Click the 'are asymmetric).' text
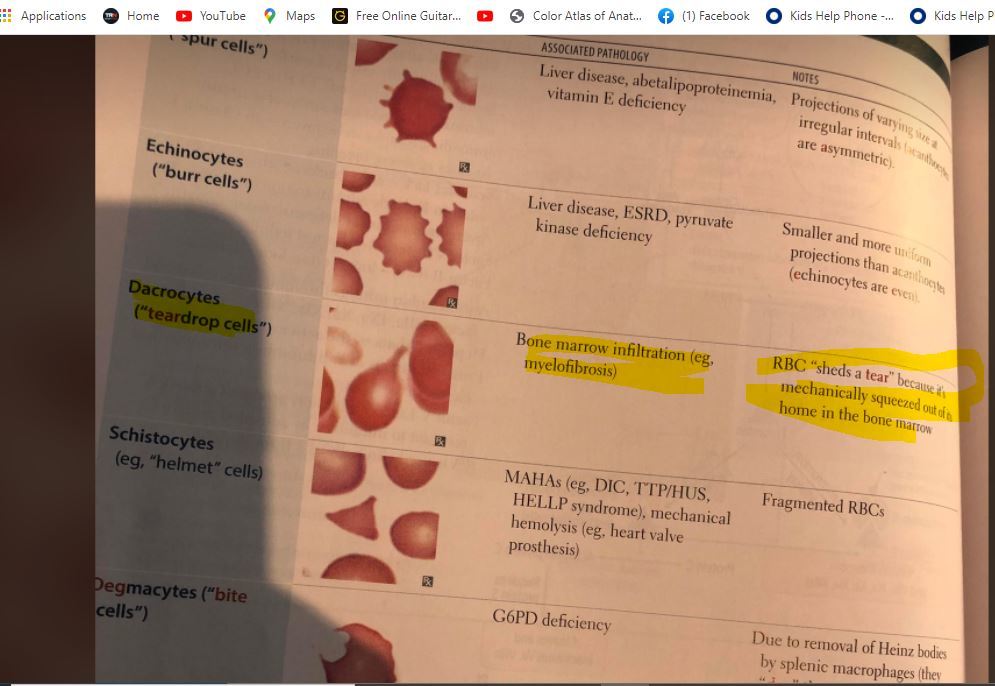Image resolution: width=995 pixels, height=686 pixels. (845, 152)
